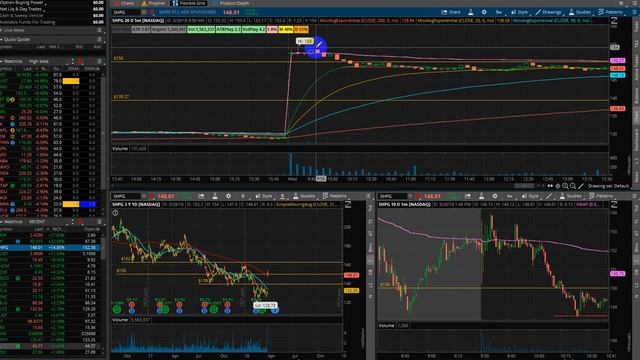Select SHPG row in RECENT watchlist
Screen dimensions: 640x360
(x=50, y=247)
